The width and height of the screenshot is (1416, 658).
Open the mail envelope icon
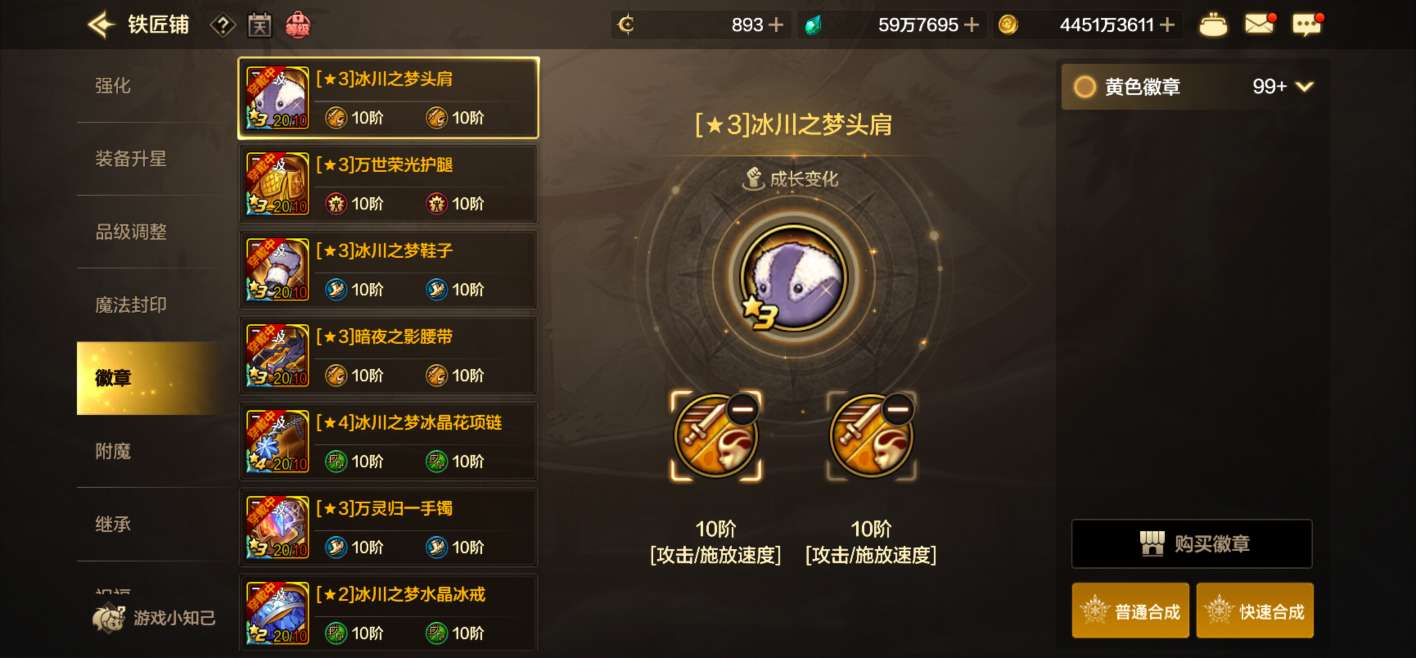click(1260, 24)
